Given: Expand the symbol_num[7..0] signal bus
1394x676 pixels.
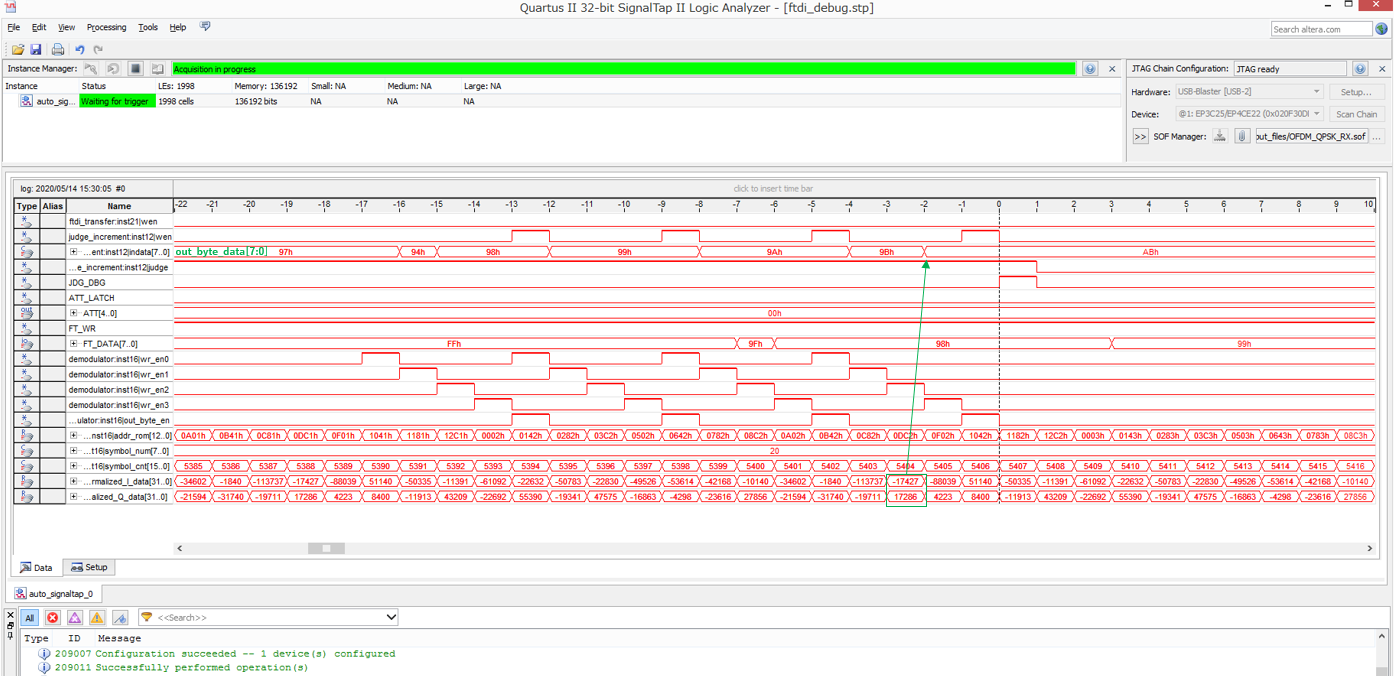Looking at the screenshot, I should 73,451.
